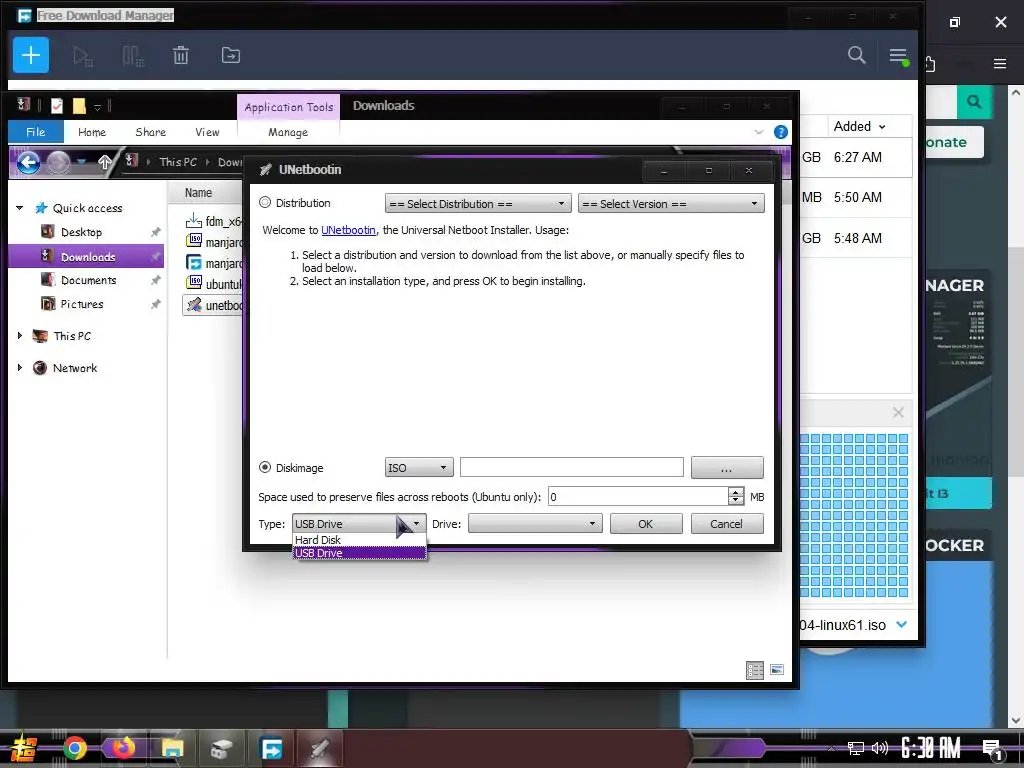Screen dimensions: 1024x768
Task: Open the Manage ribbon tab
Action: 288,132
